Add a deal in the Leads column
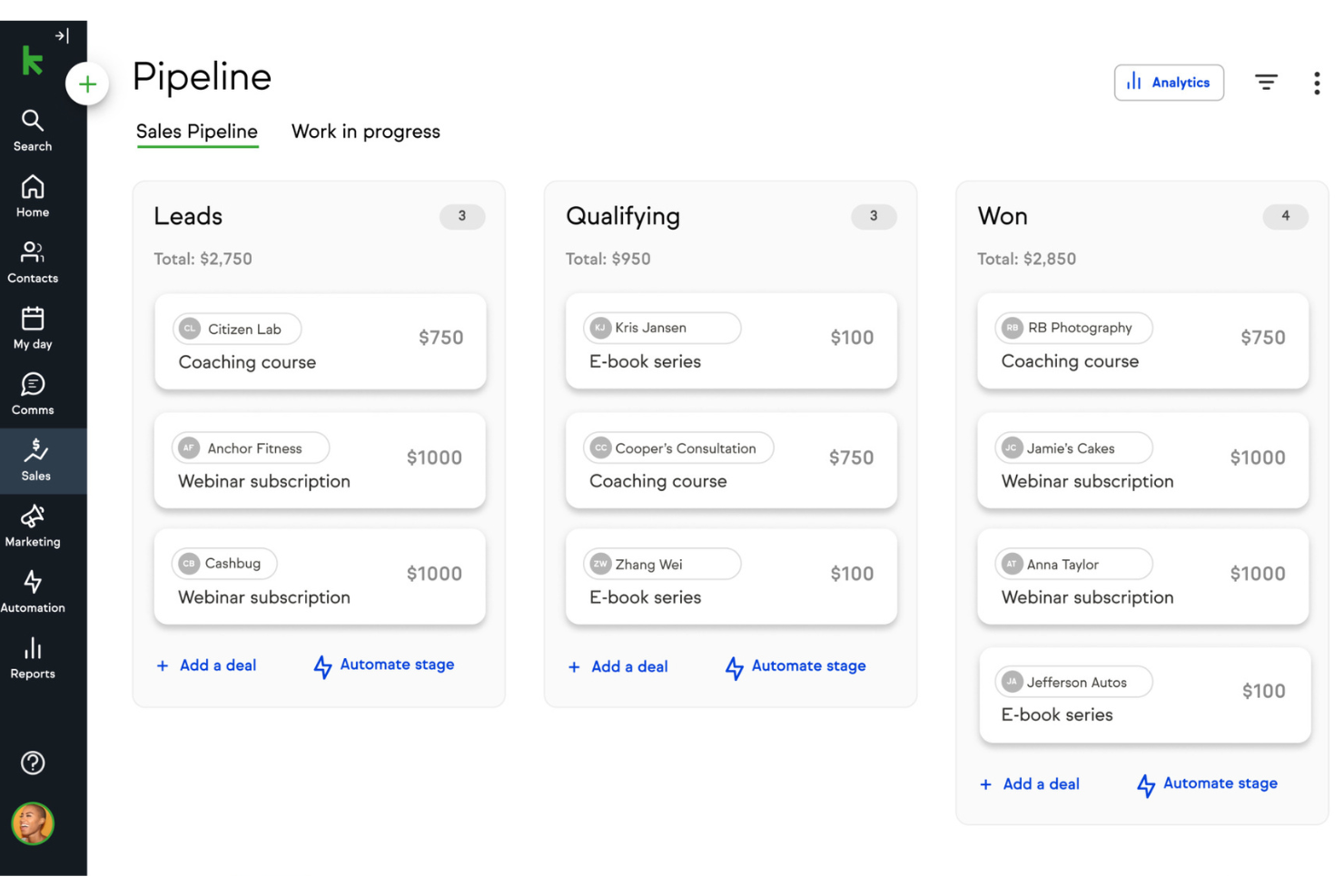The image size is (1344, 896). [x=207, y=665]
